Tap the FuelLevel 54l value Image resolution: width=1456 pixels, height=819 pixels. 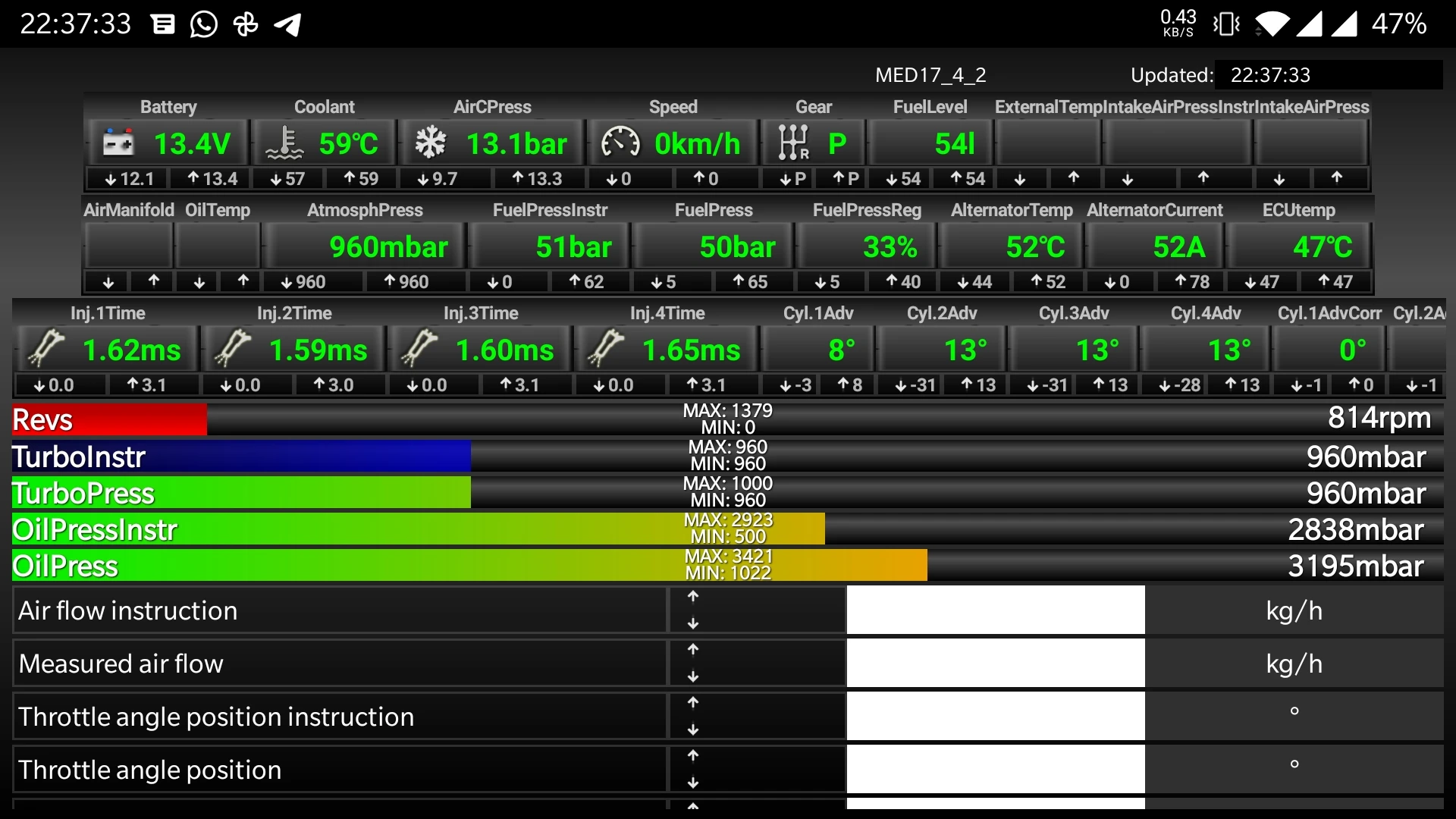954,143
